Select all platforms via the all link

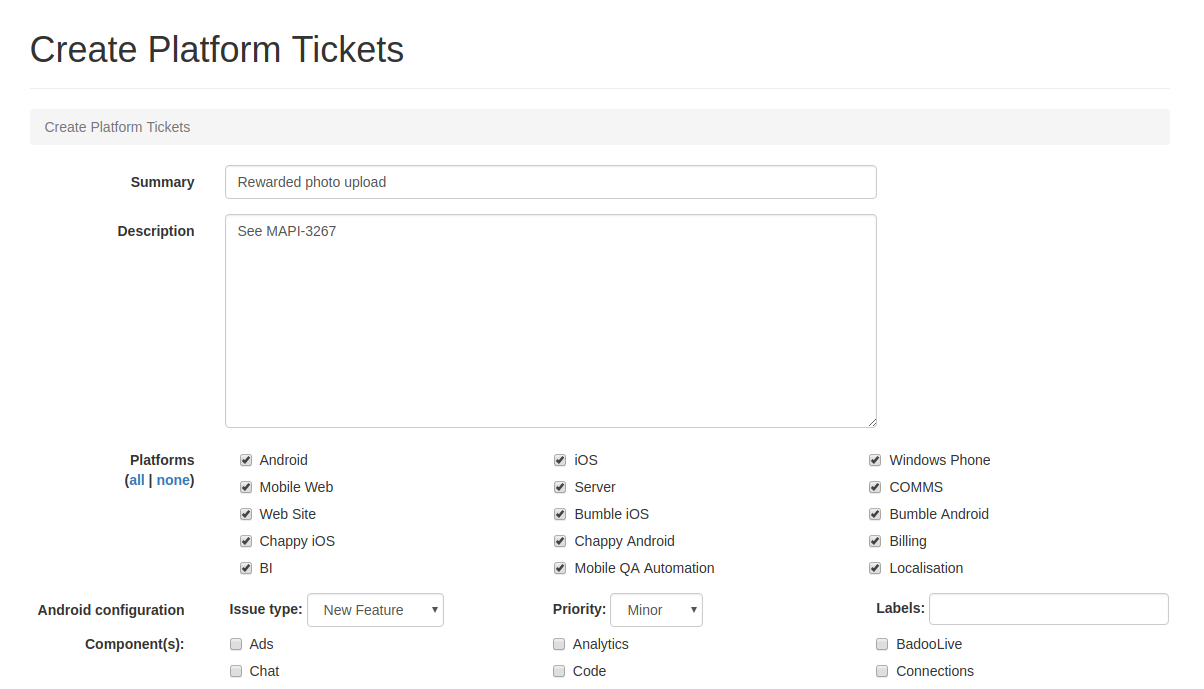(137, 480)
